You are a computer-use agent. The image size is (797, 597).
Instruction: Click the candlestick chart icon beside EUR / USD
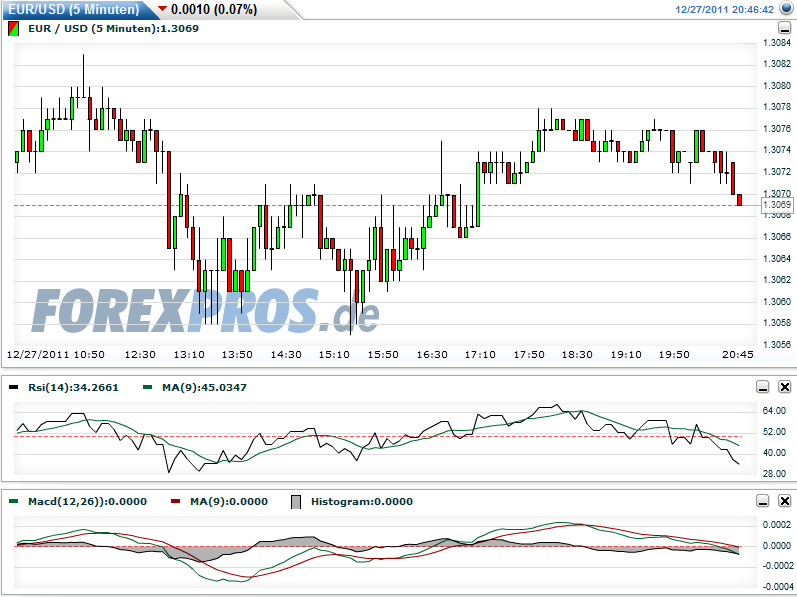point(14,28)
